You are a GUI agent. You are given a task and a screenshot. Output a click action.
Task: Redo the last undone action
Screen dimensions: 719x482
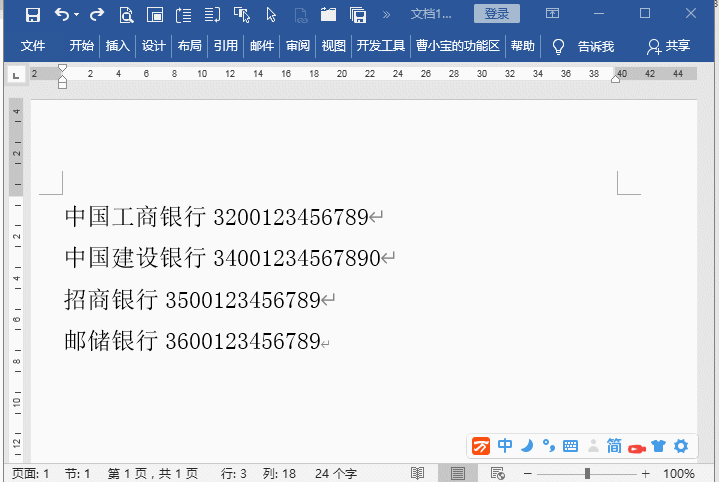coord(97,15)
